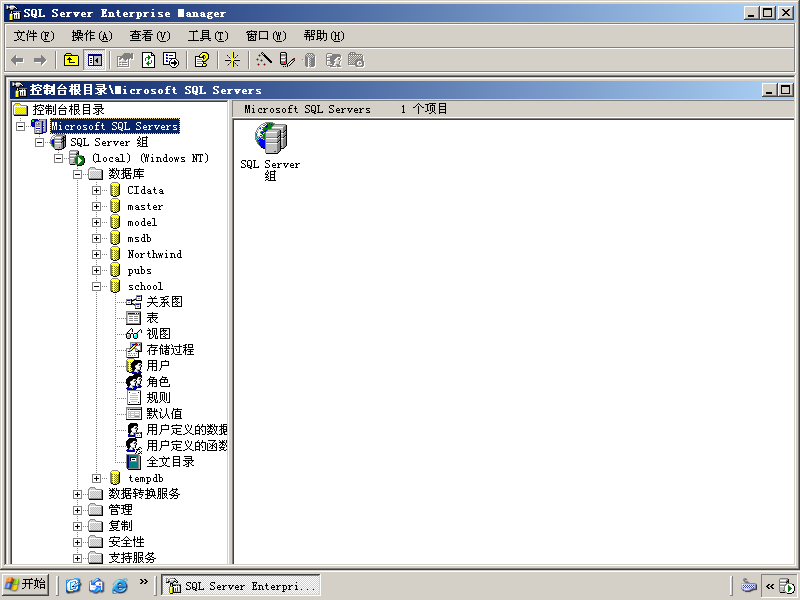Select 规则 under school
This screenshot has height=600, width=800.
(158, 398)
